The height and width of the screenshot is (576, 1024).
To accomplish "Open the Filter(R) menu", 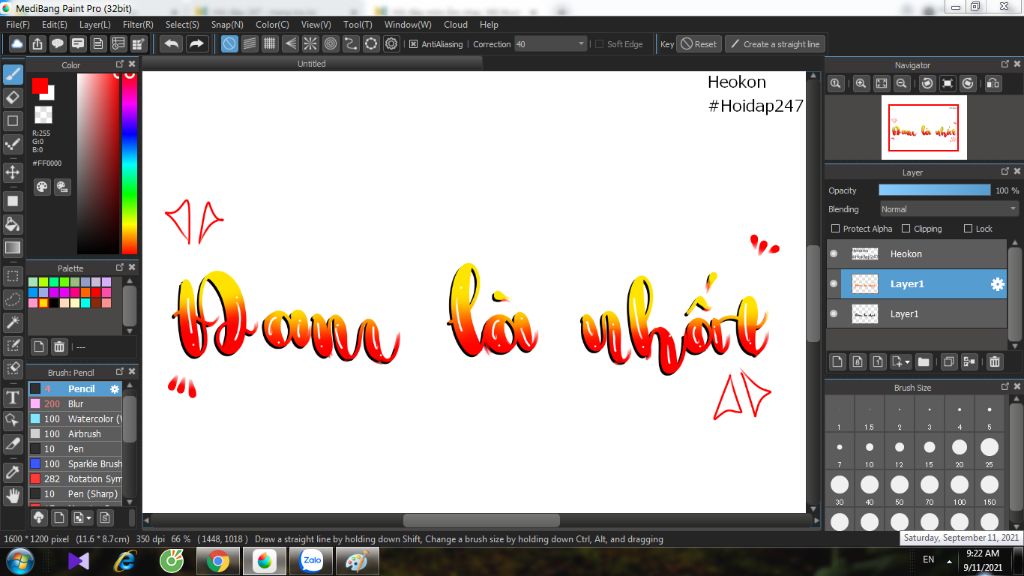I will 138,24.
